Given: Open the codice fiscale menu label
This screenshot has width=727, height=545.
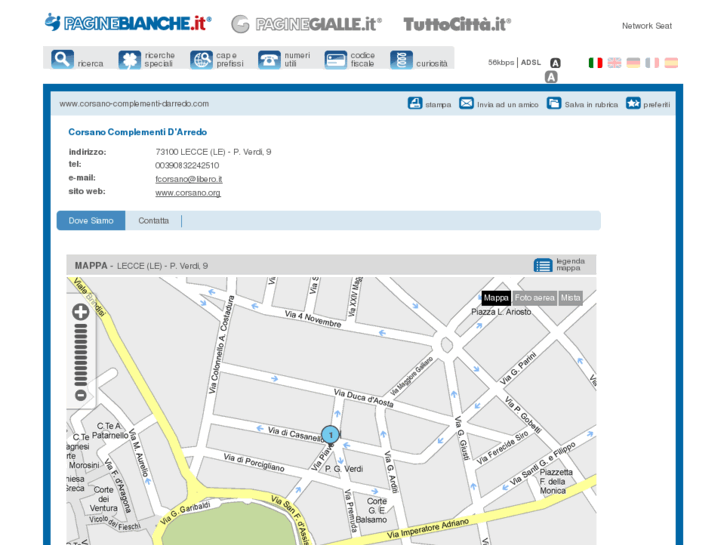Looking at the screenshot, I should point(363,59).
